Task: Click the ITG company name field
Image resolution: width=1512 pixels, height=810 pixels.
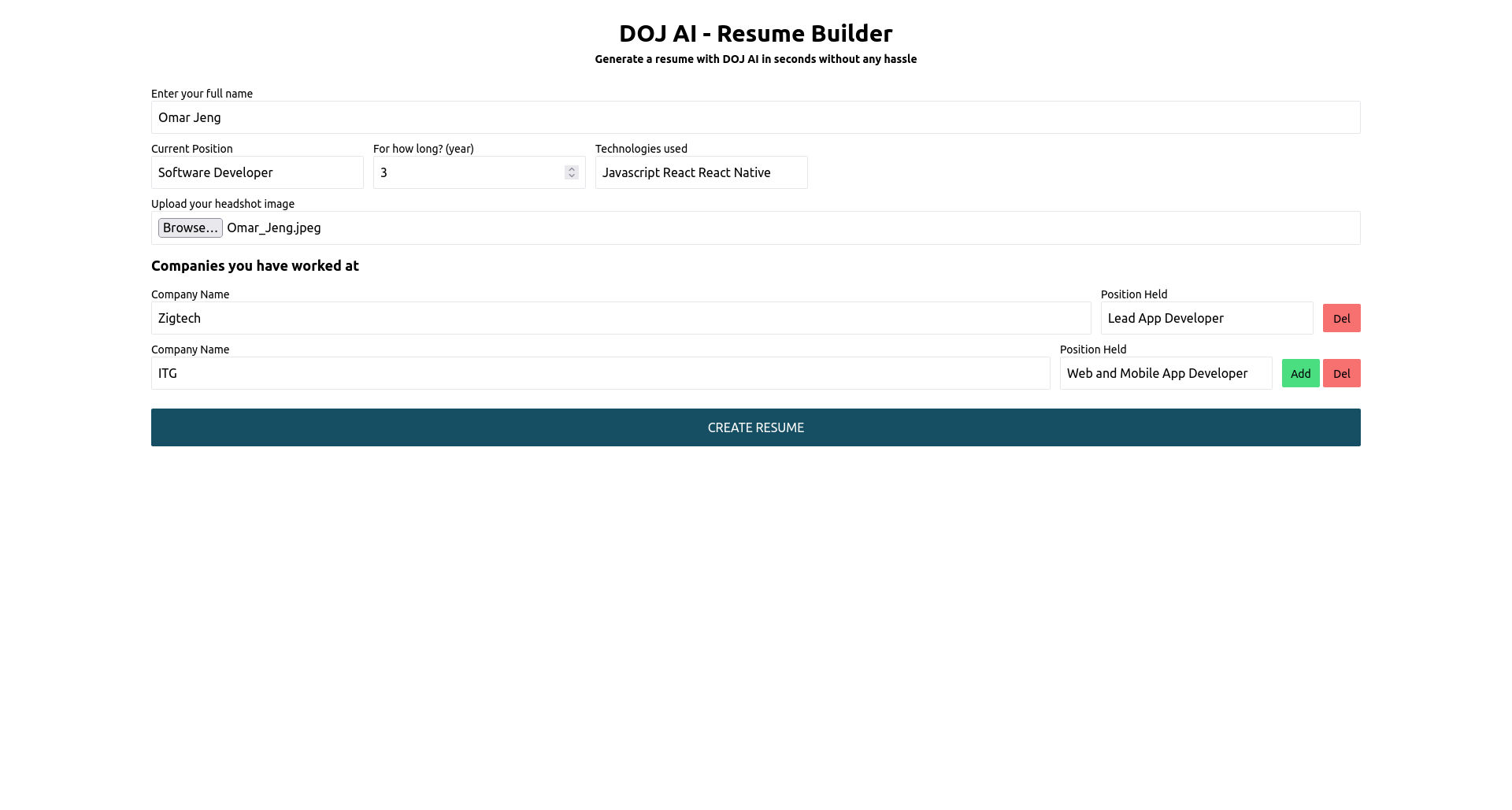Action: point(551,373)
